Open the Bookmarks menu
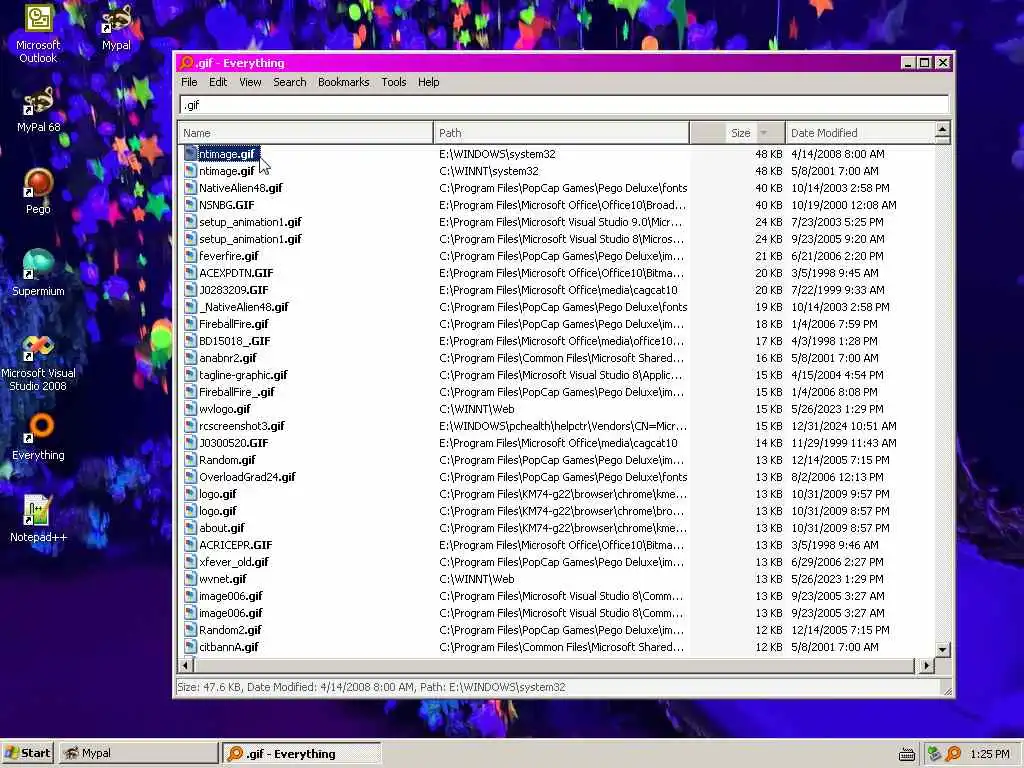Image resolution: width=1024 pixels, height=768 pixels. (344, 82)
